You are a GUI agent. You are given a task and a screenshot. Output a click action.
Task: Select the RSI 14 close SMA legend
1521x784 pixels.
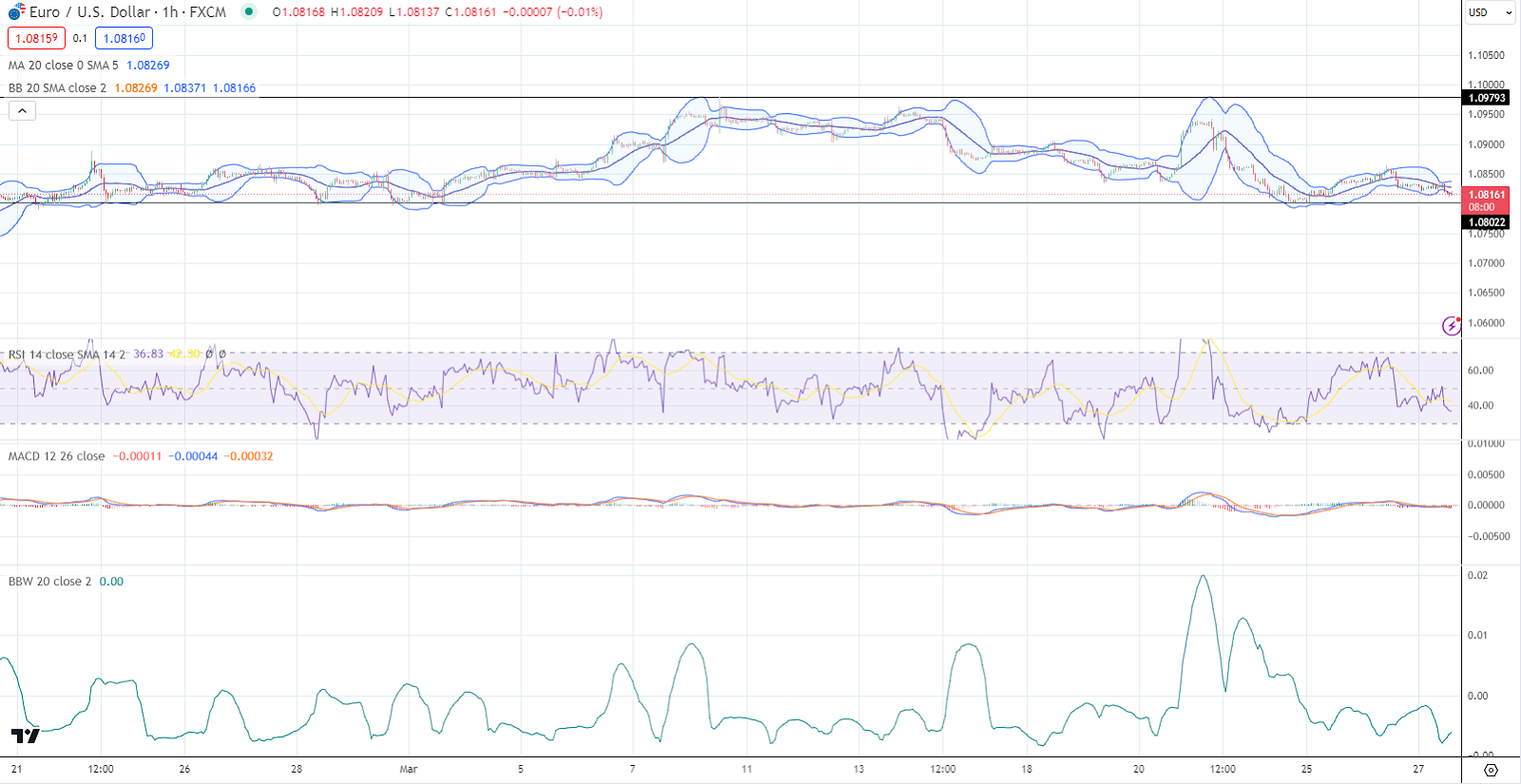67,354
